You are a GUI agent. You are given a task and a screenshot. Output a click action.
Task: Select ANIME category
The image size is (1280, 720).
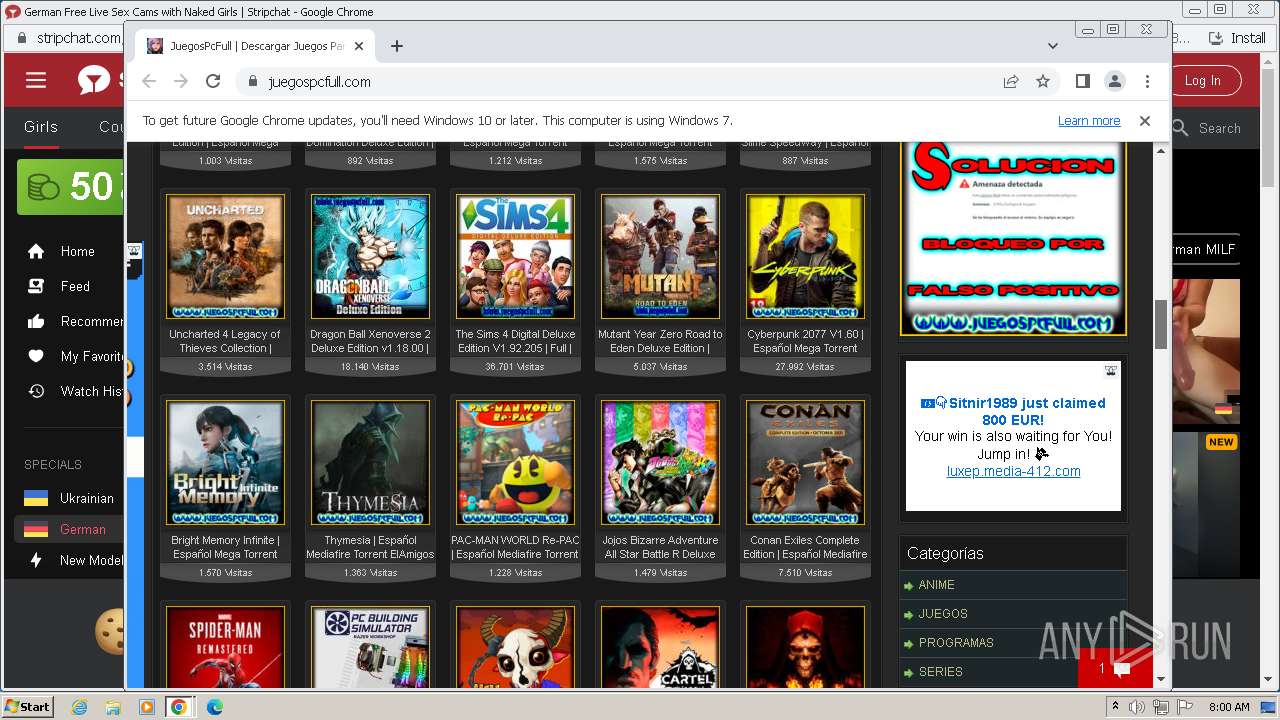click(x=936, y=585)
